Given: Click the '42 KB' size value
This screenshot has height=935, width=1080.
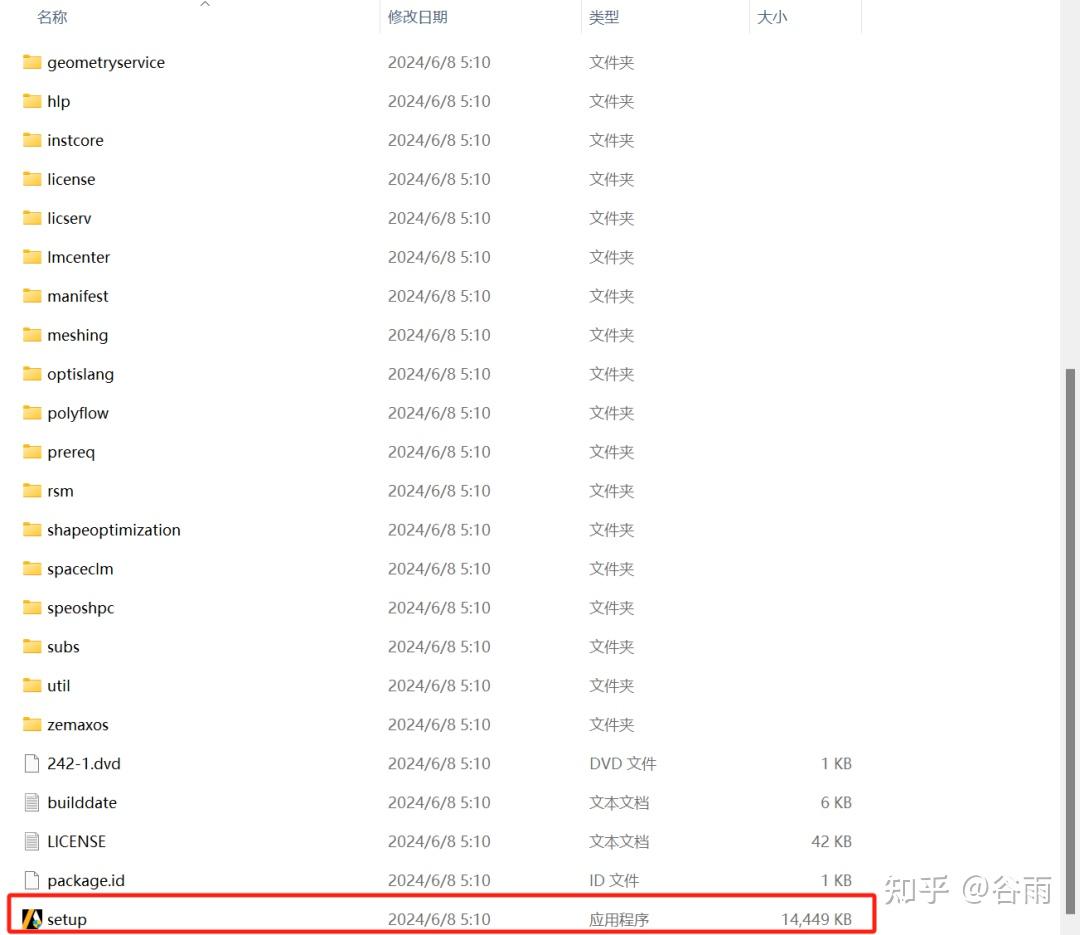Looking at the screenshot, I should 831,841.
